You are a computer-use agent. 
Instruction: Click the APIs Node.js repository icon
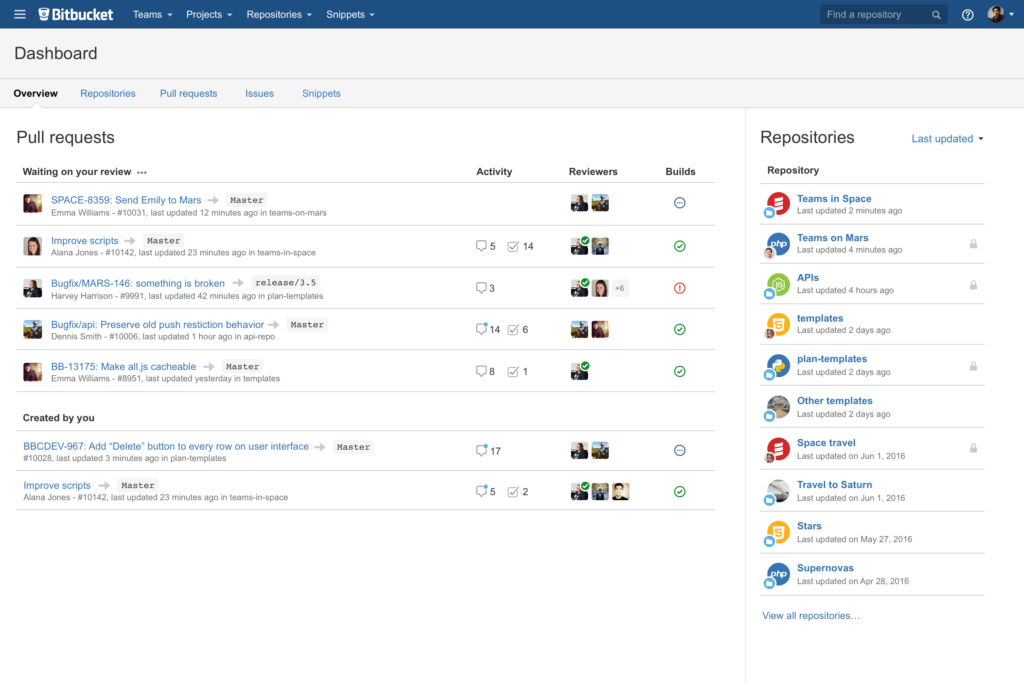(778, 284)
